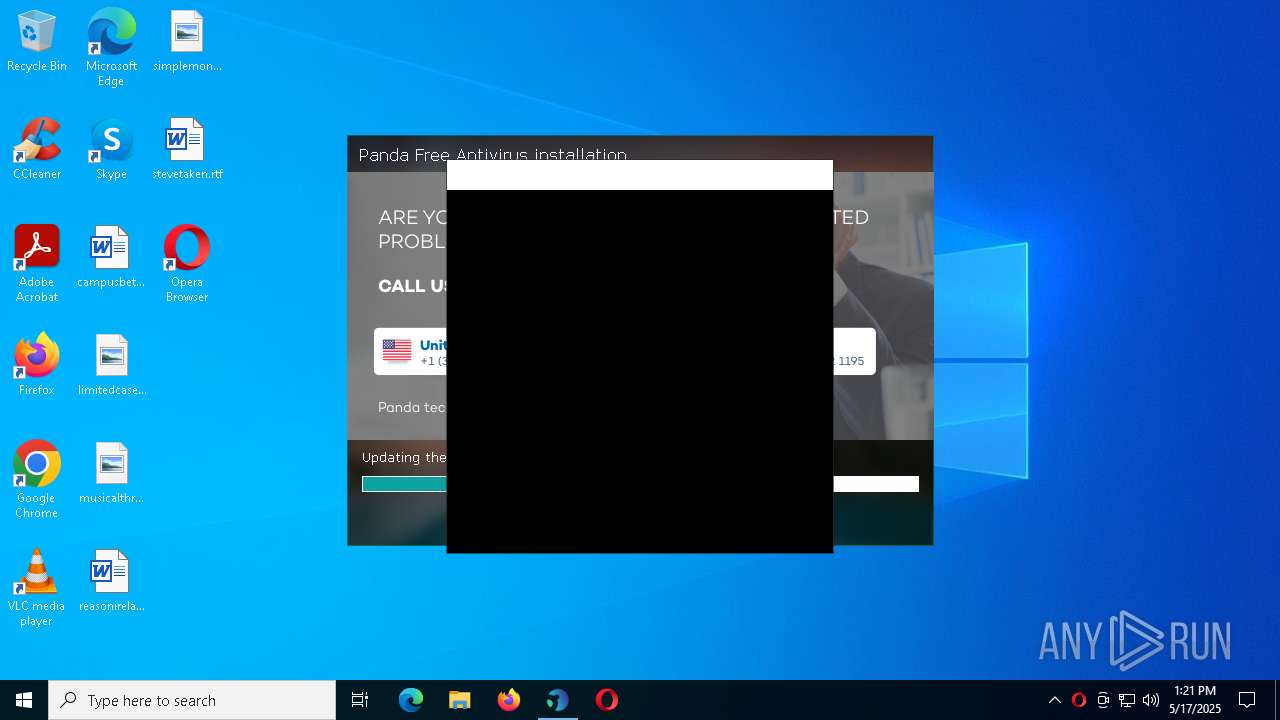The height and width of the screenshot is (720, 1280).
Task: Select the reasonirela document file
Action: tap(111, 582)
